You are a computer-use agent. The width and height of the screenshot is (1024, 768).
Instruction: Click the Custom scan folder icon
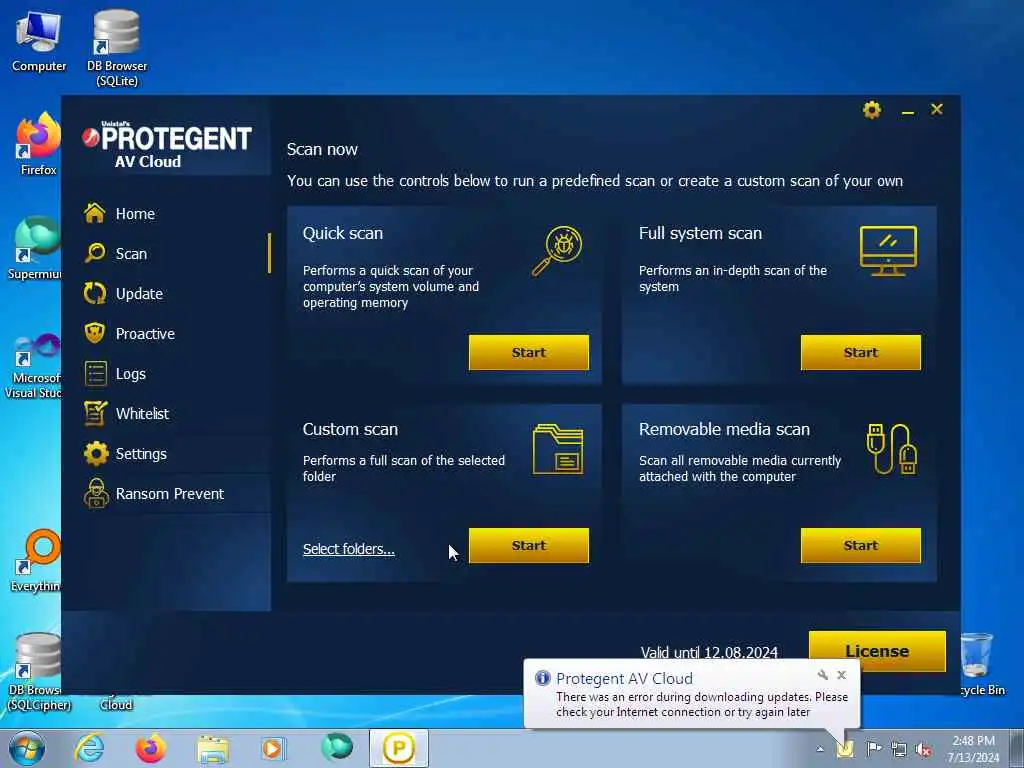point(558,449)
